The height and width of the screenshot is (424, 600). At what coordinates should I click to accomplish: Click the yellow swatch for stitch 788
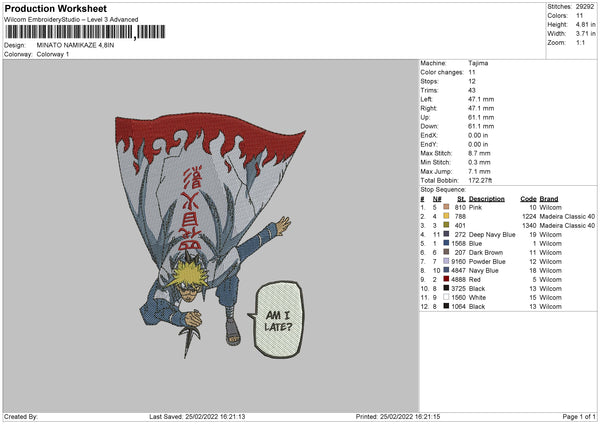click(446, 216)
